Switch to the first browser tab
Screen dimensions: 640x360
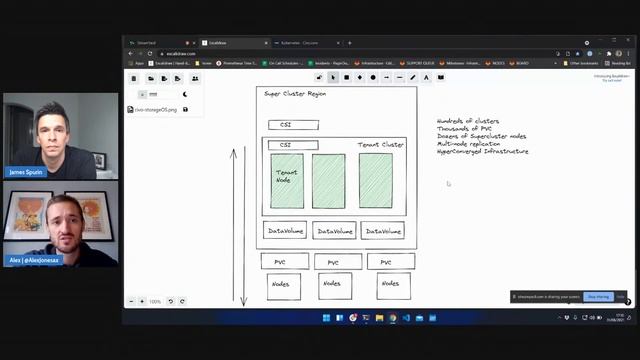tap(161, 43)
